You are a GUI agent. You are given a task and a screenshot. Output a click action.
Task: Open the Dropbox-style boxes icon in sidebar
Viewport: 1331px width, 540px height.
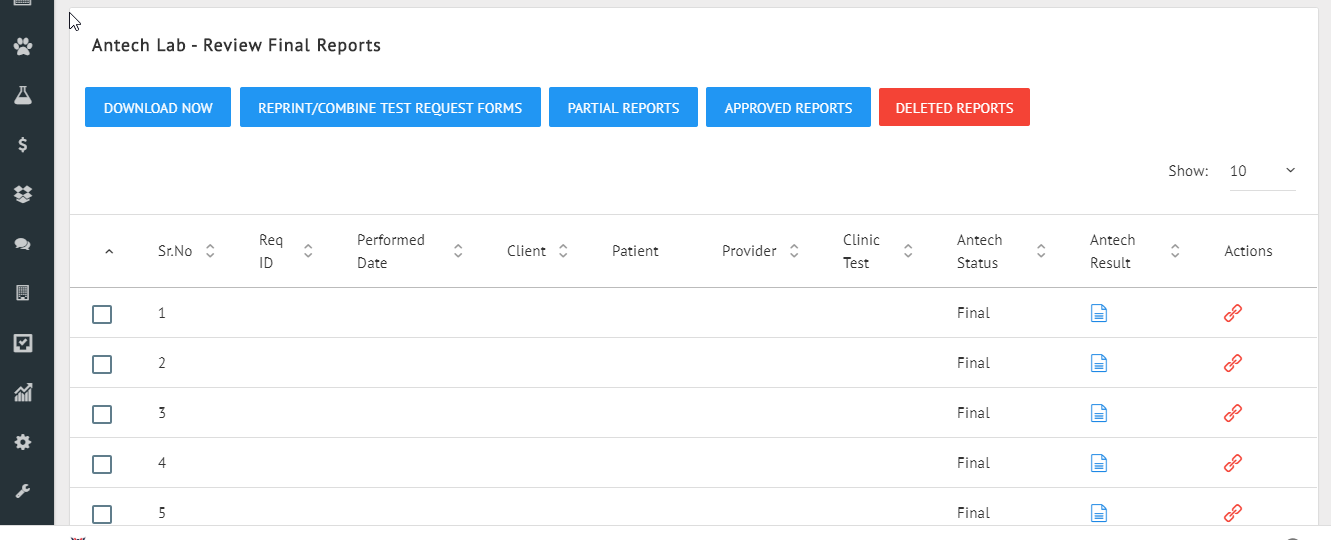click(22, 194)
